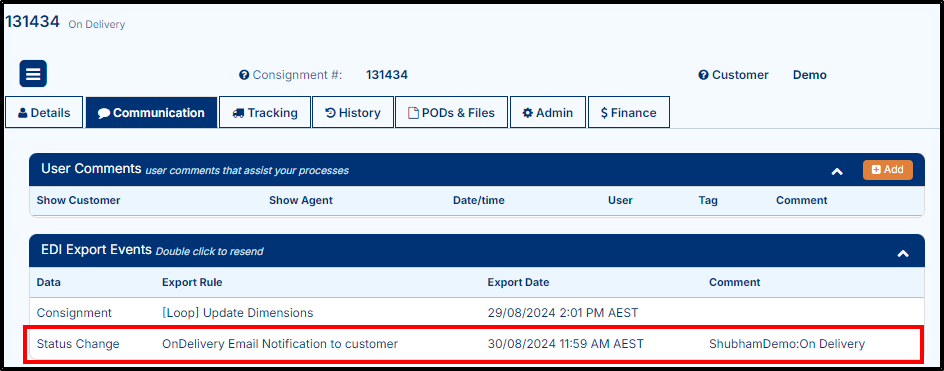The image size is (944, 371).
Task: Select the Status Change export event row
Action: click(476, 344)
